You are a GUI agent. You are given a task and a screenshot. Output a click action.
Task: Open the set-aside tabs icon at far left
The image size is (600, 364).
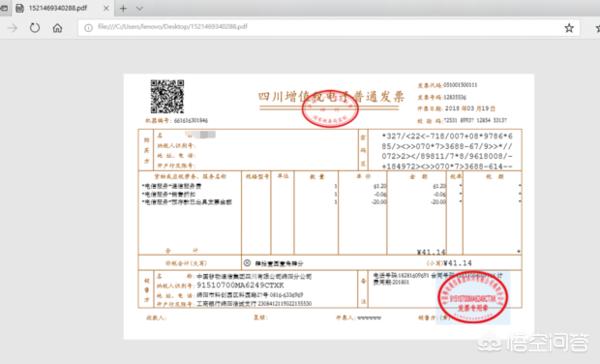pos(3,8)
